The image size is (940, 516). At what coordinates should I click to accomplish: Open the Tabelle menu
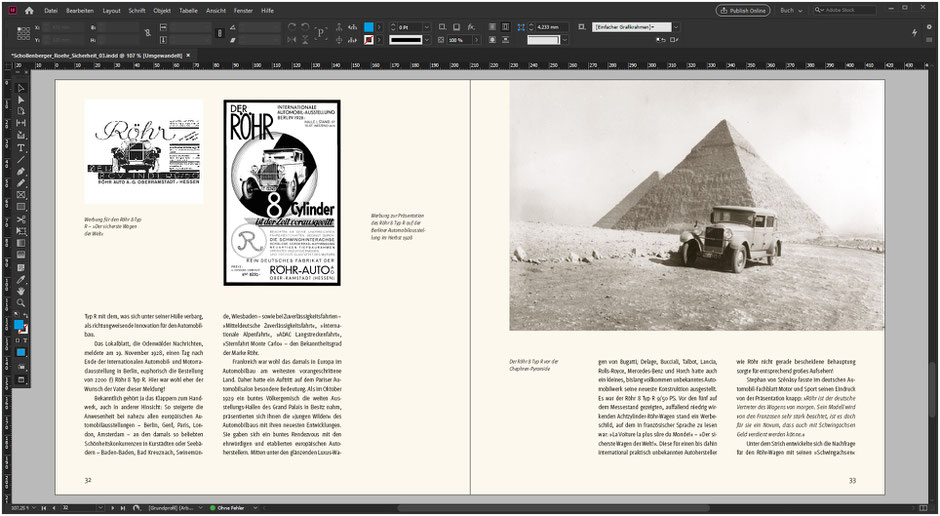coord(188,10)
